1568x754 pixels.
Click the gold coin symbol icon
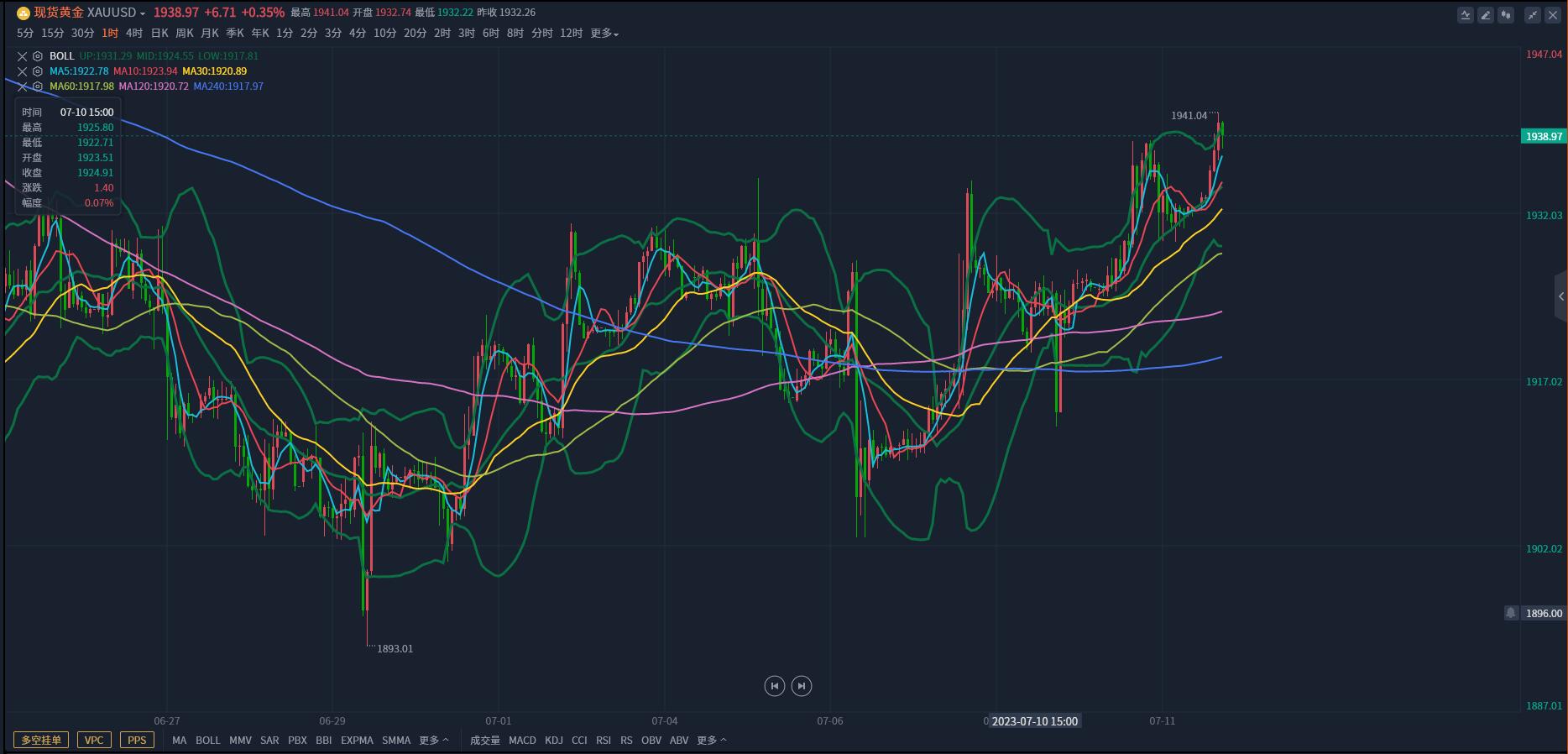(x=24, y=13)
